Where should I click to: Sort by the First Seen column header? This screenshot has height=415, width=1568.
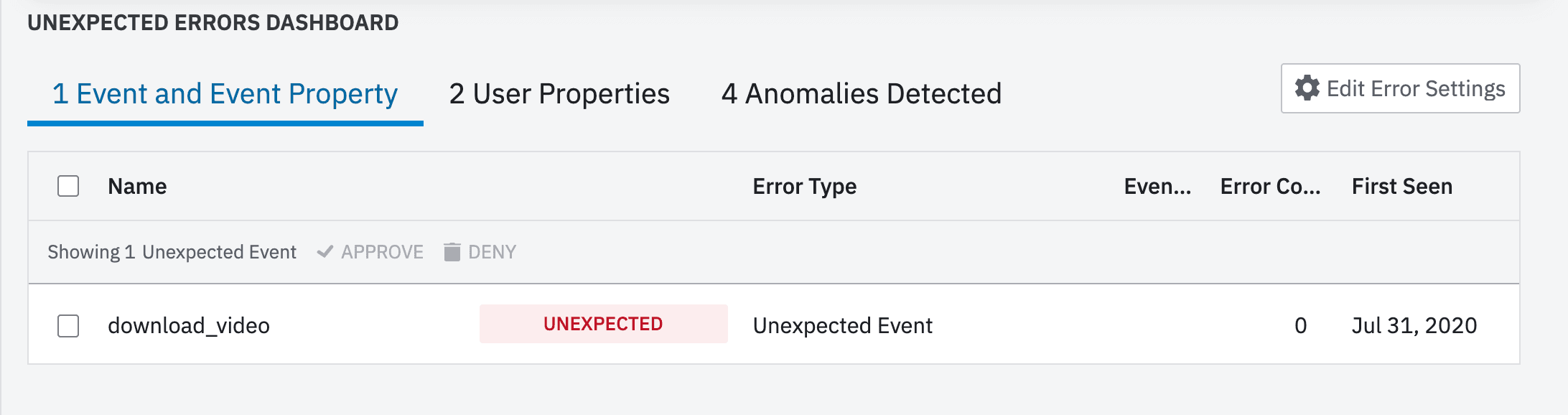point(1401,187)
